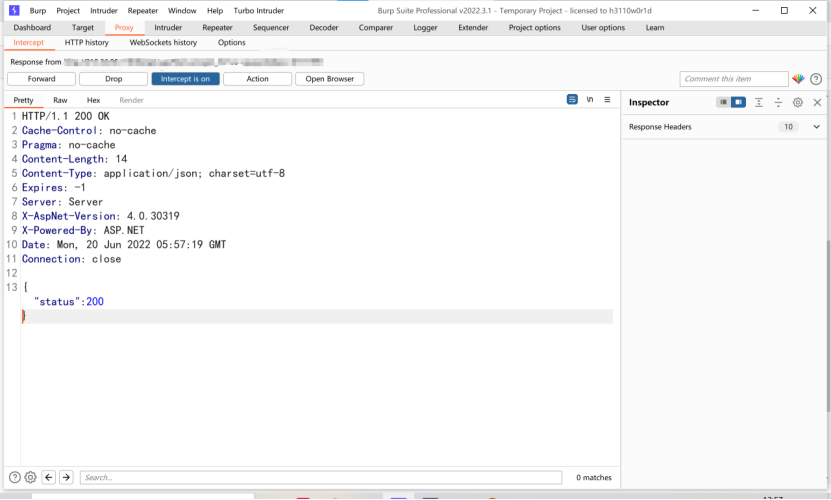Viewport: 831px width, 500px height.
Task: Go to previous search match arrow
Action: click(x=49, y=477)
